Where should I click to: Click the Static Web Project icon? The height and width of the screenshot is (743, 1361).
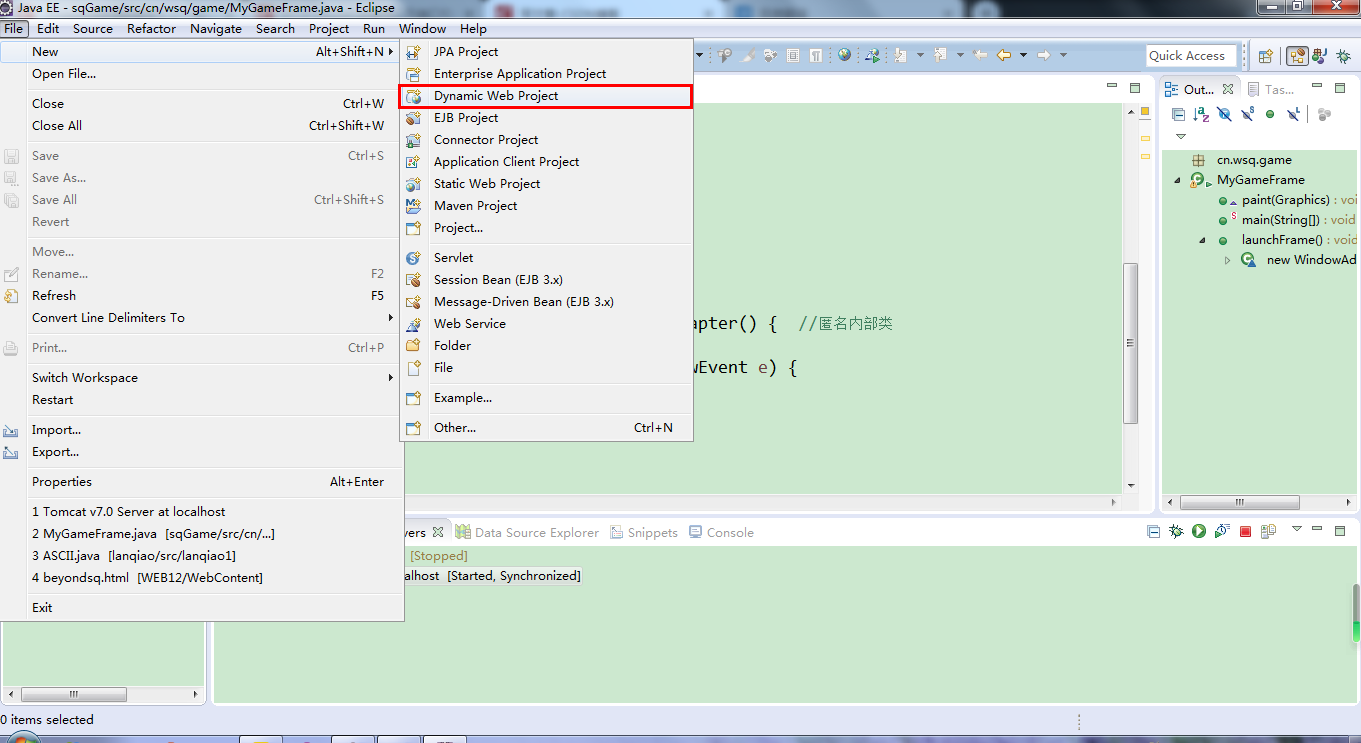pyautogui.click(x=414, y=184)
